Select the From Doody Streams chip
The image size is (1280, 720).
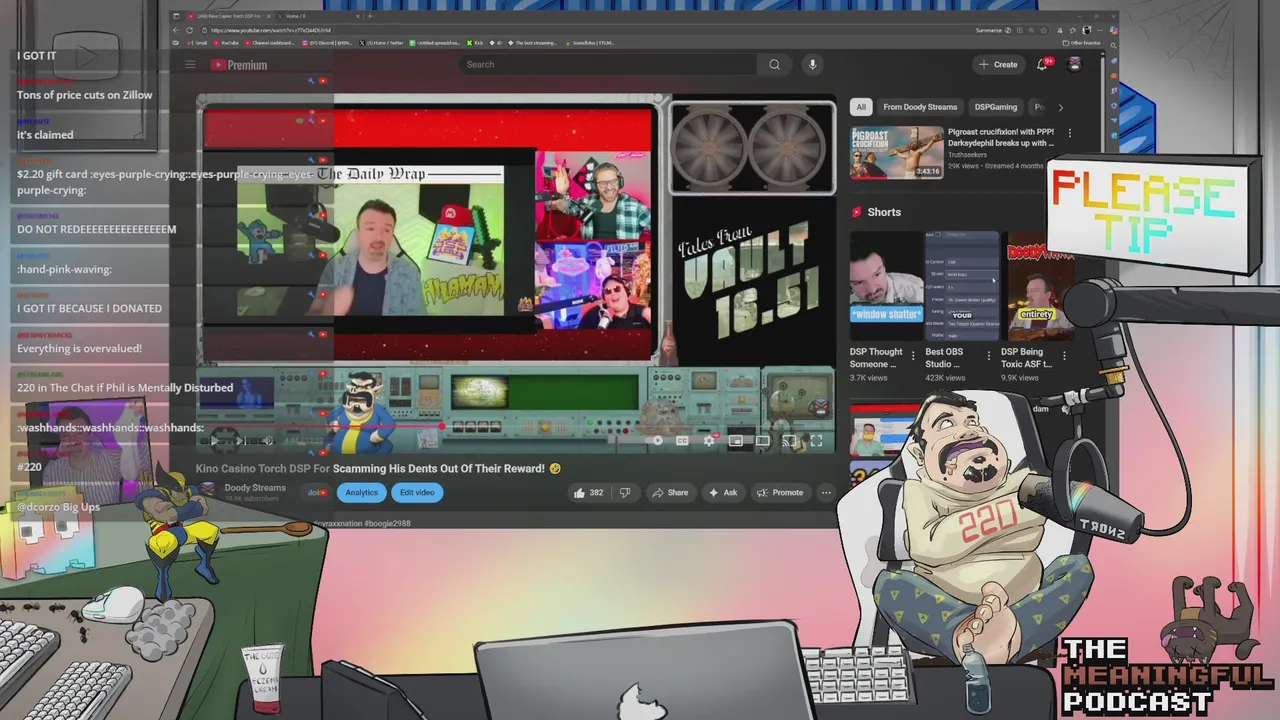click(x=920, y=107)
